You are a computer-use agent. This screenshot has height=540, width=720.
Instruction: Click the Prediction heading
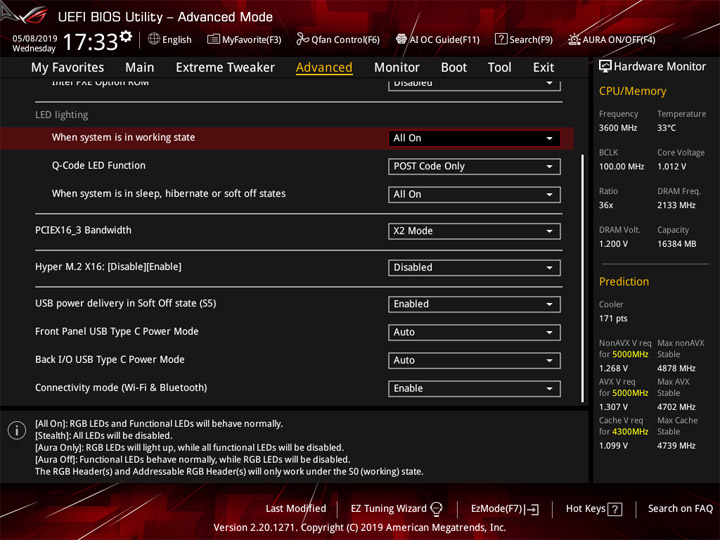(x=624, y=282)
